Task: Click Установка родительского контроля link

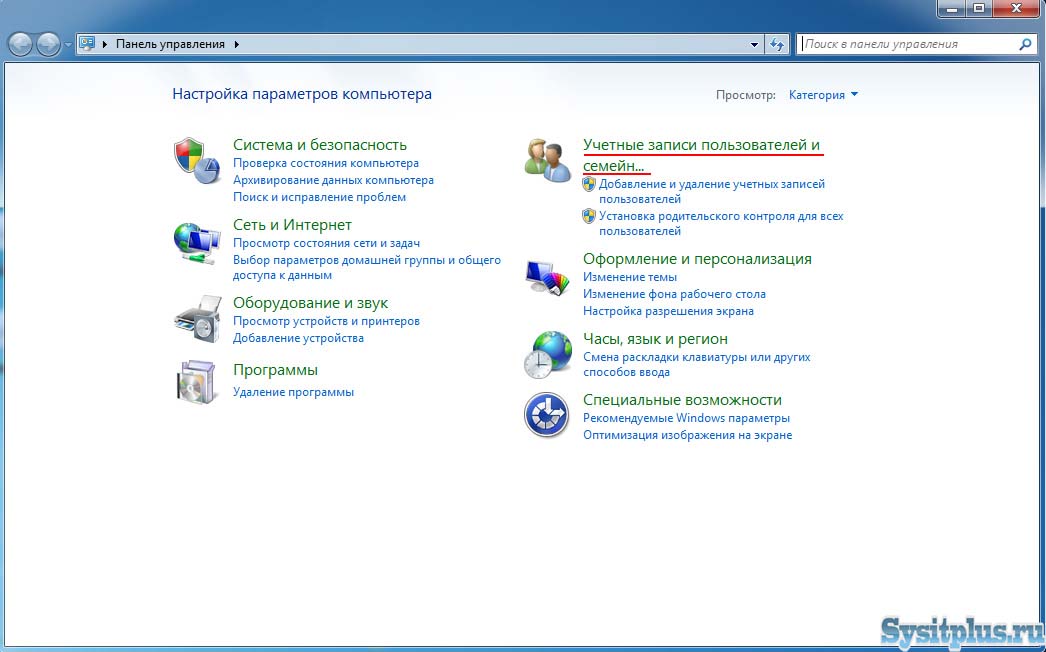Action: pyautogui.click(x=721, y=224)
